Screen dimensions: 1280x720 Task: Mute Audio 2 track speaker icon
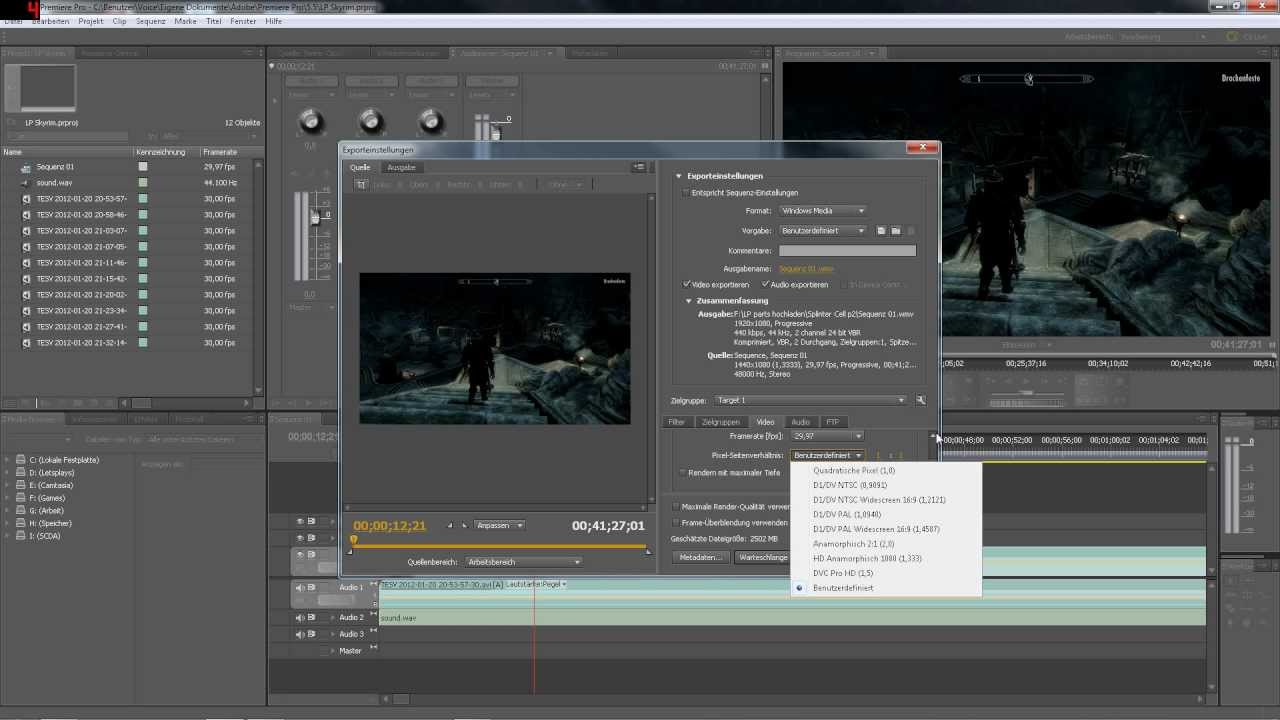(x=299, y=618)
